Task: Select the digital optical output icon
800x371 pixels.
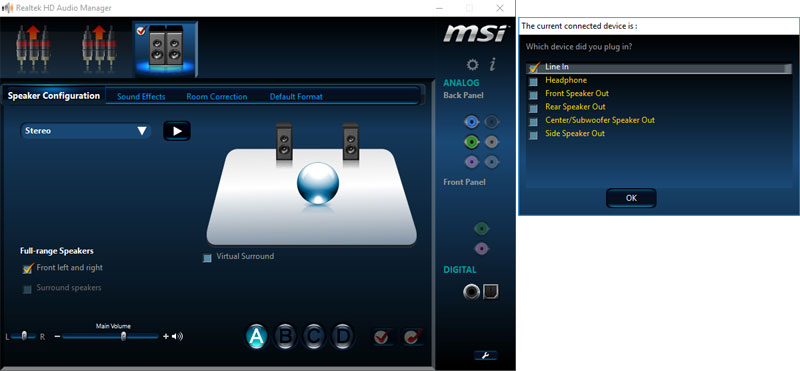Action: tap(491, 291)
